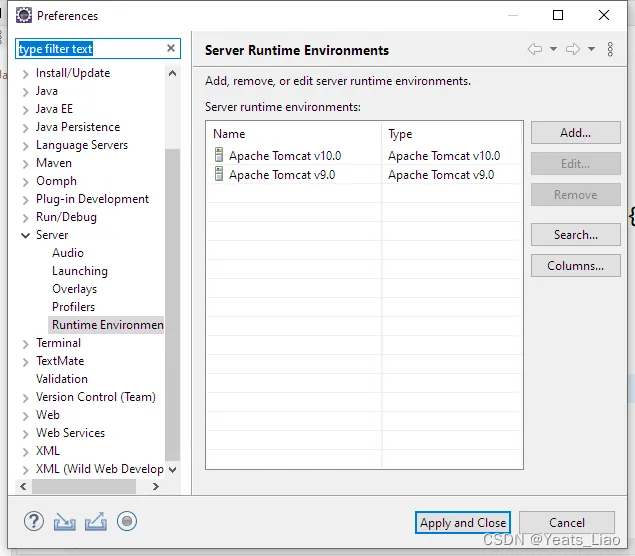Screen dimensions: 635x556
Task: Select the Audio preference page
Action: [x=68, y=253]
